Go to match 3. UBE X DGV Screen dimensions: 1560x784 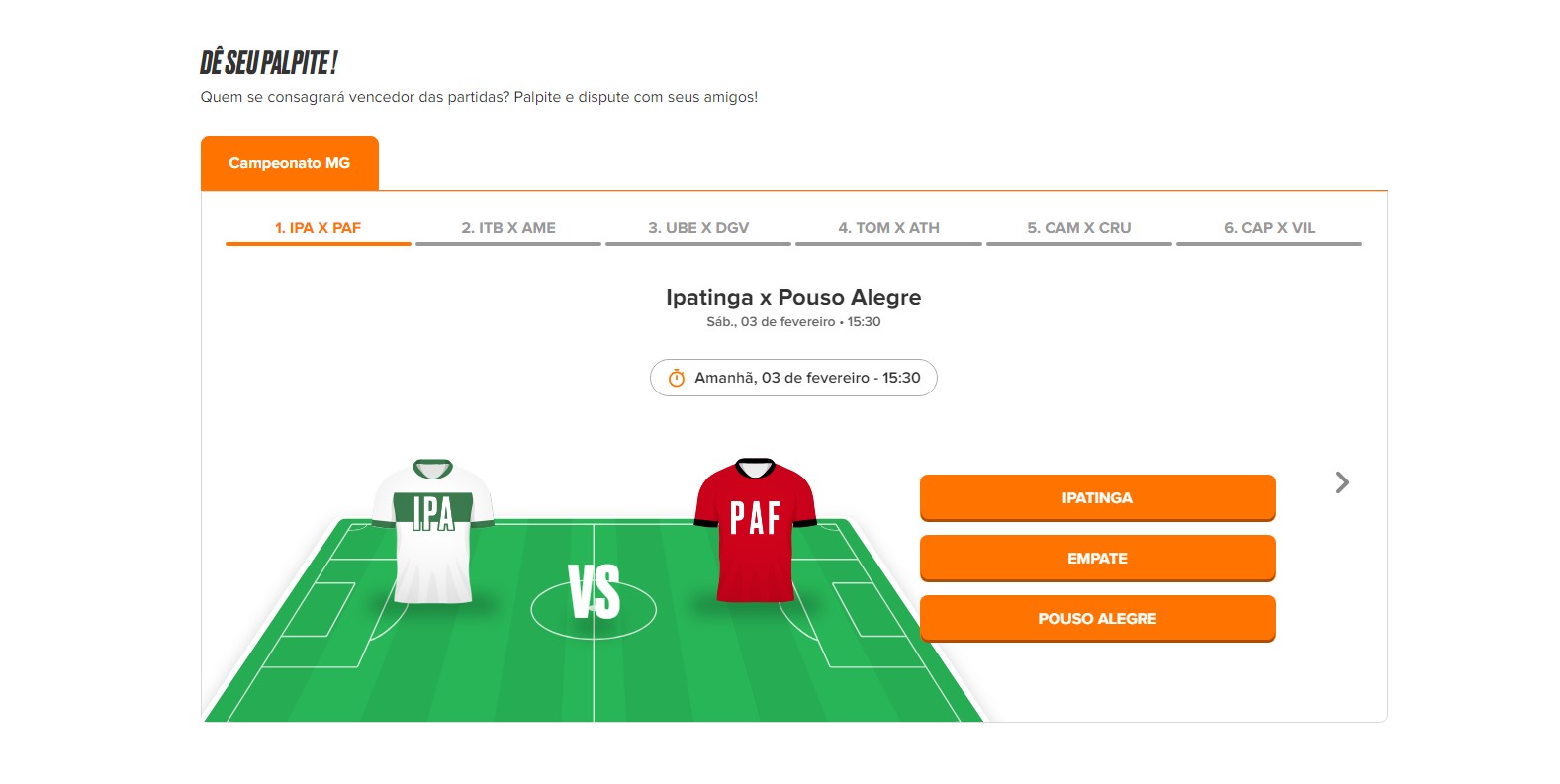click(698, 228)
